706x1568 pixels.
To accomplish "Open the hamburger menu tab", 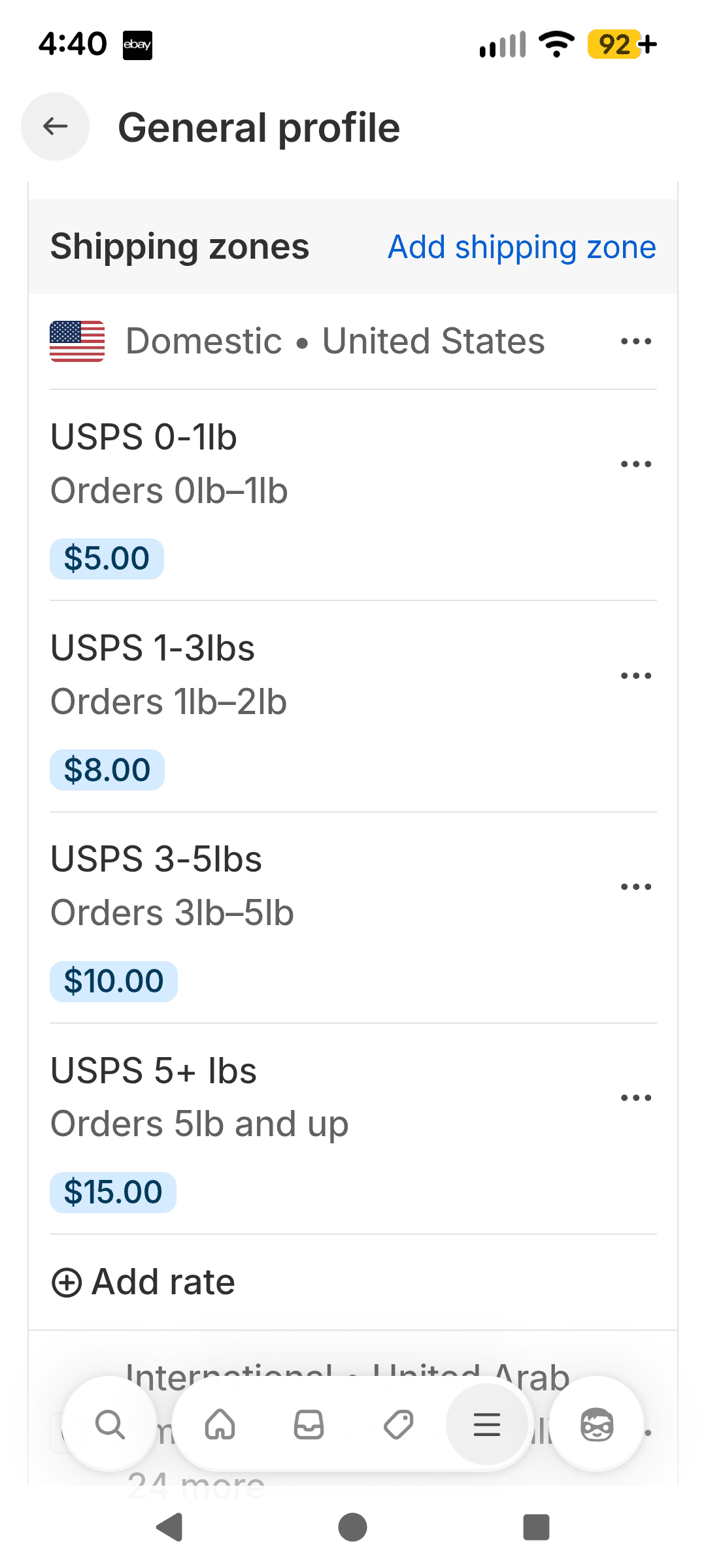I will (487, 1424).
